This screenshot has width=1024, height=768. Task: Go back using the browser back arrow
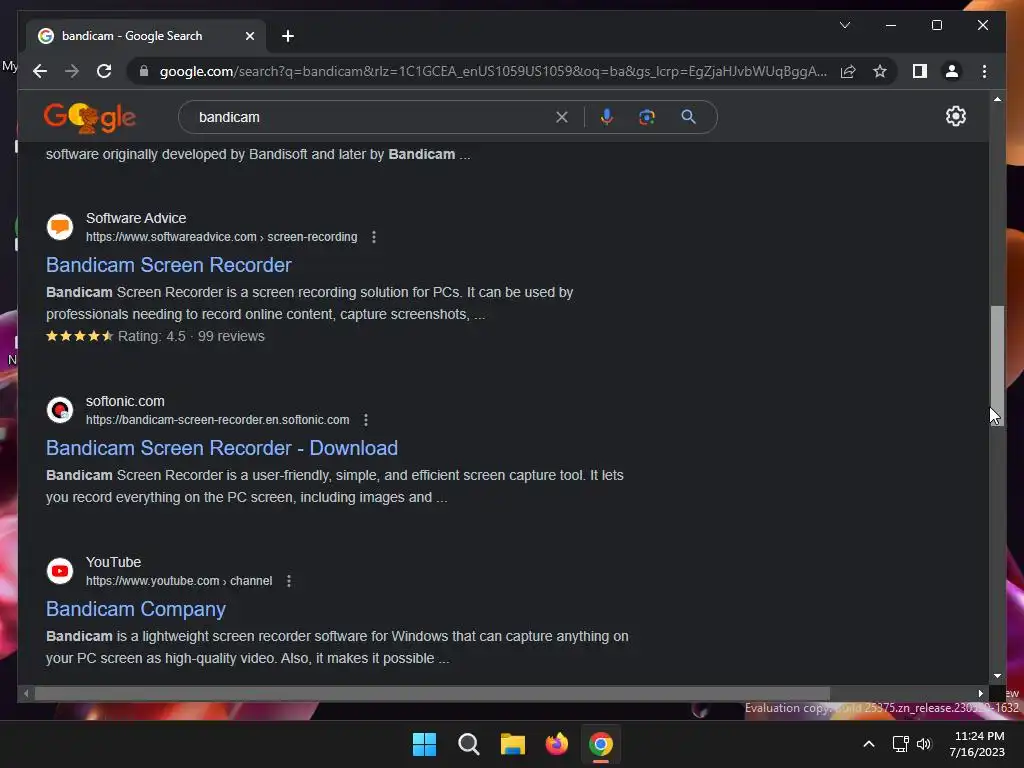coord(40,71)
